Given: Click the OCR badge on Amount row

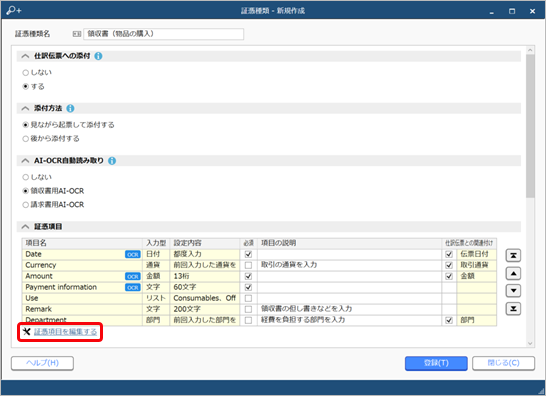Looking at the screenshot, I should (133, 277).
